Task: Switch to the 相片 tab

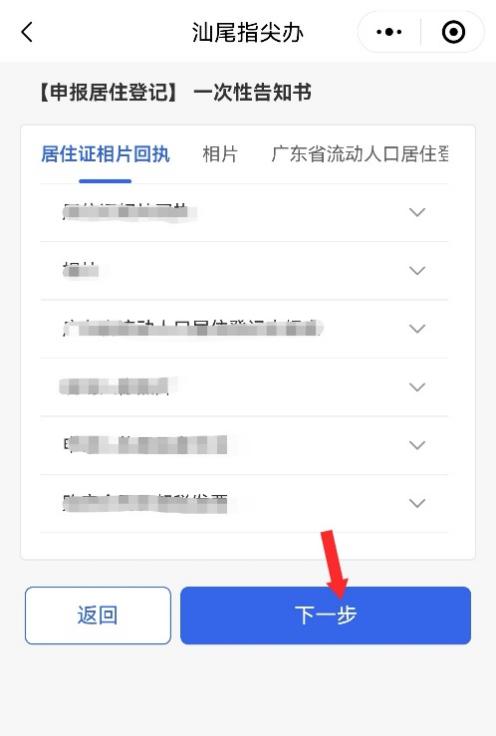Action: coord(220,154)
